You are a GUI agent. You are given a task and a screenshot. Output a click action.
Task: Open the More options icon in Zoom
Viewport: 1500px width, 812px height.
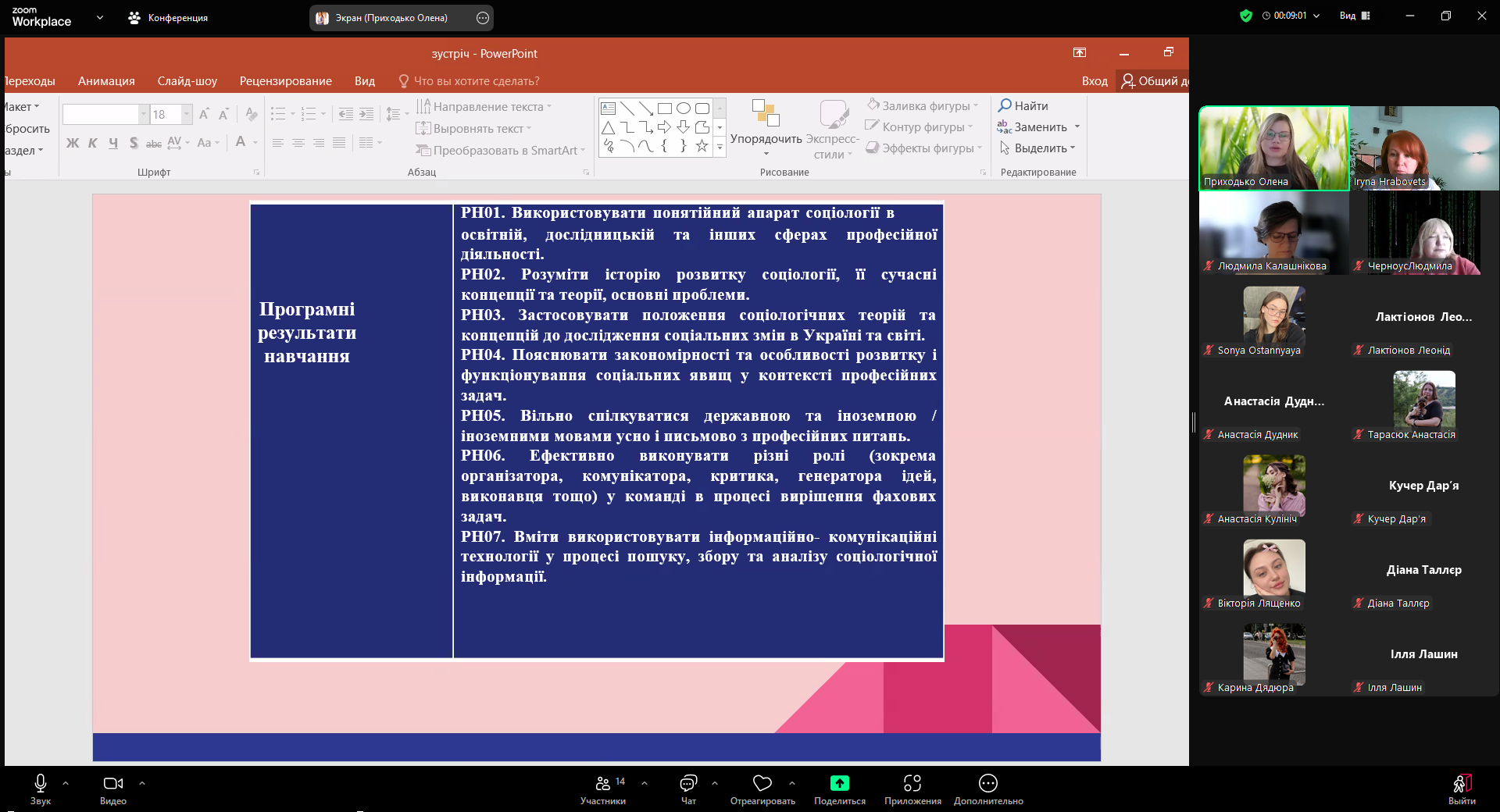coord(987,784)
